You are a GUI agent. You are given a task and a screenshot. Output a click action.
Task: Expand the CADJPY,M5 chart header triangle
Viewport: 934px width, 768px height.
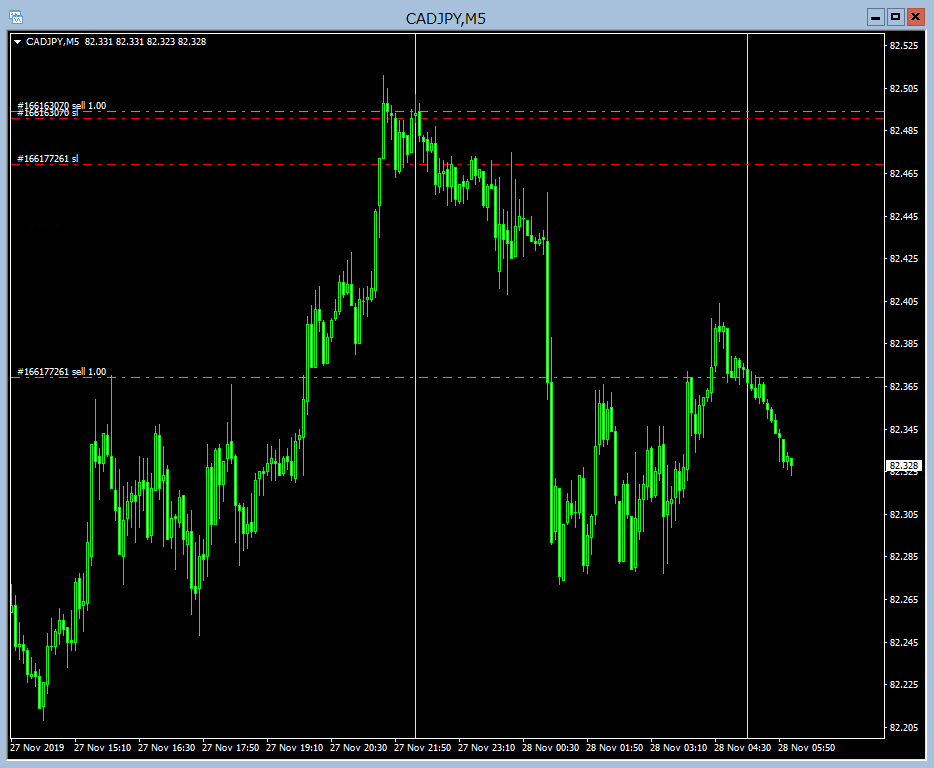[x=17, y=42]
